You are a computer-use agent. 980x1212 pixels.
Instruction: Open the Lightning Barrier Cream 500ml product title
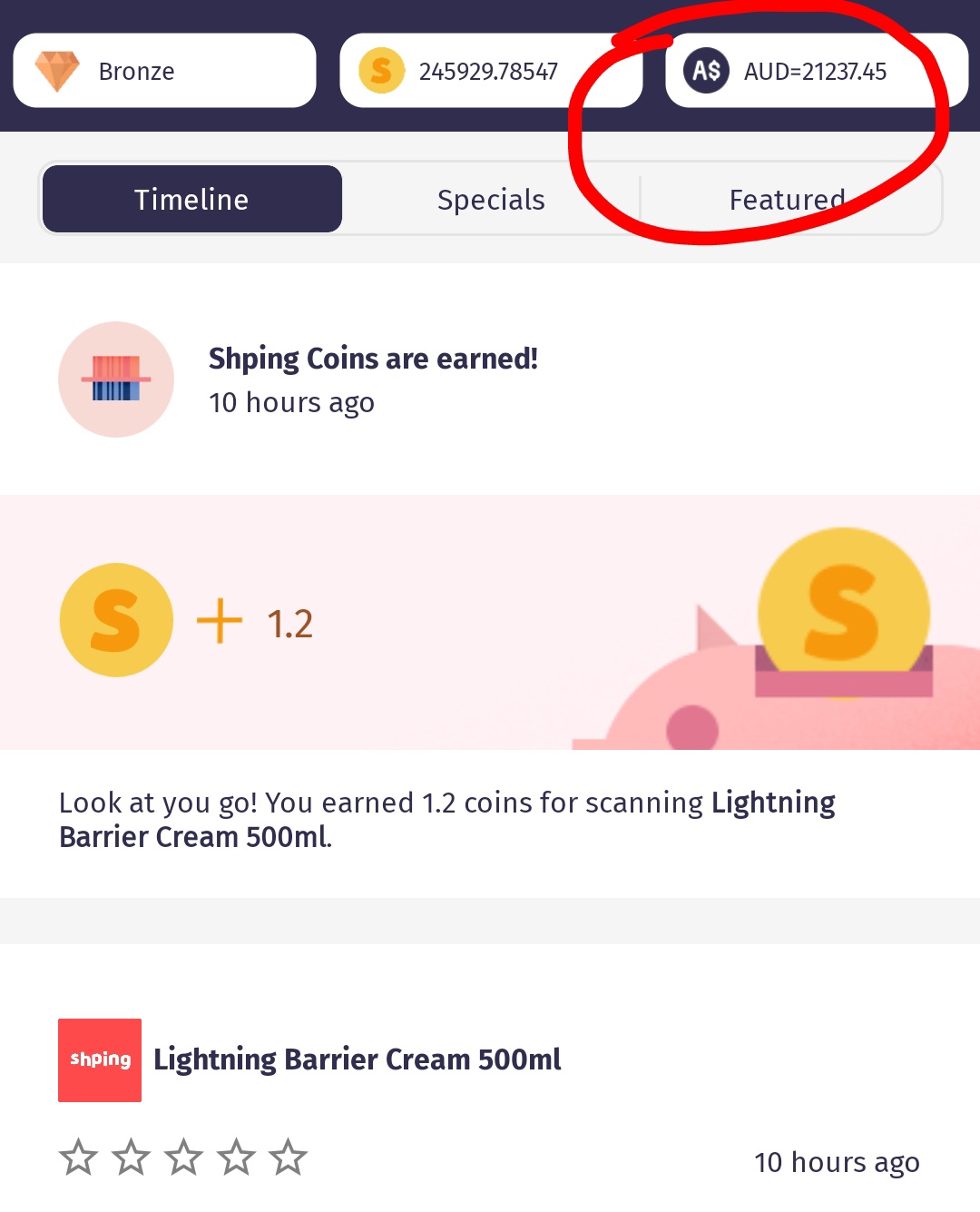358,1059
